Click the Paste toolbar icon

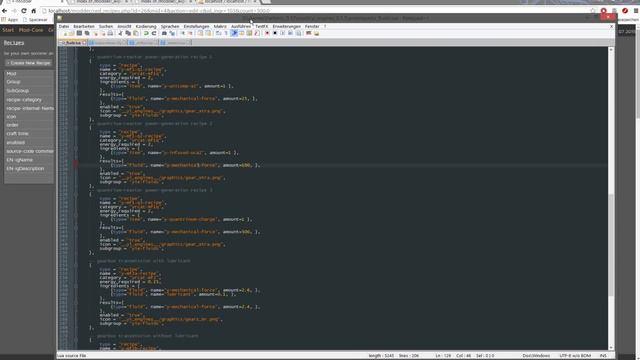click(136, 33)
